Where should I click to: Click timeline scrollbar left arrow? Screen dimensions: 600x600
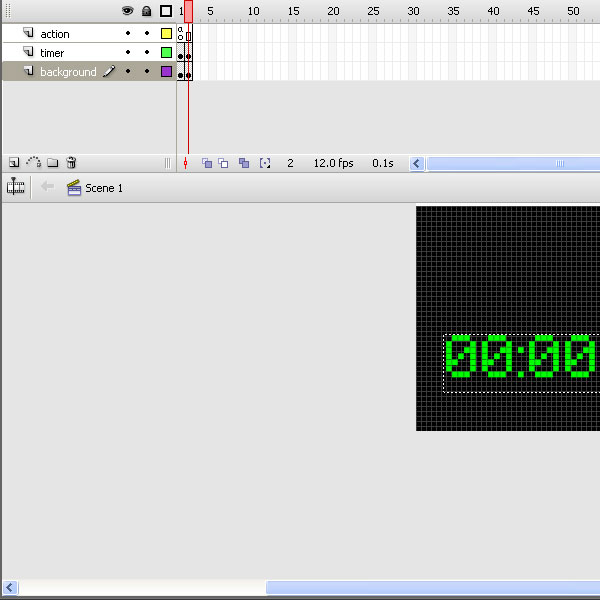click(416, 164)
